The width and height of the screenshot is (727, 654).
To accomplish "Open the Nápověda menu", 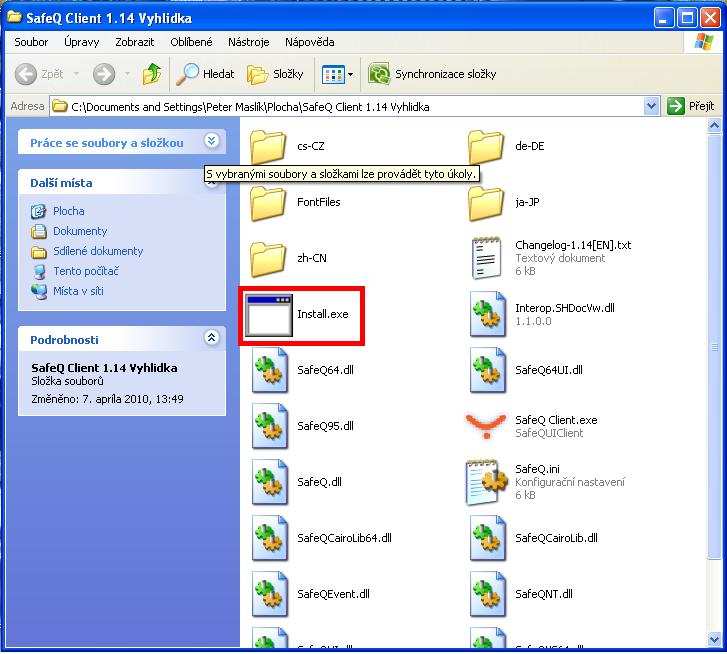I will [309, 42].
